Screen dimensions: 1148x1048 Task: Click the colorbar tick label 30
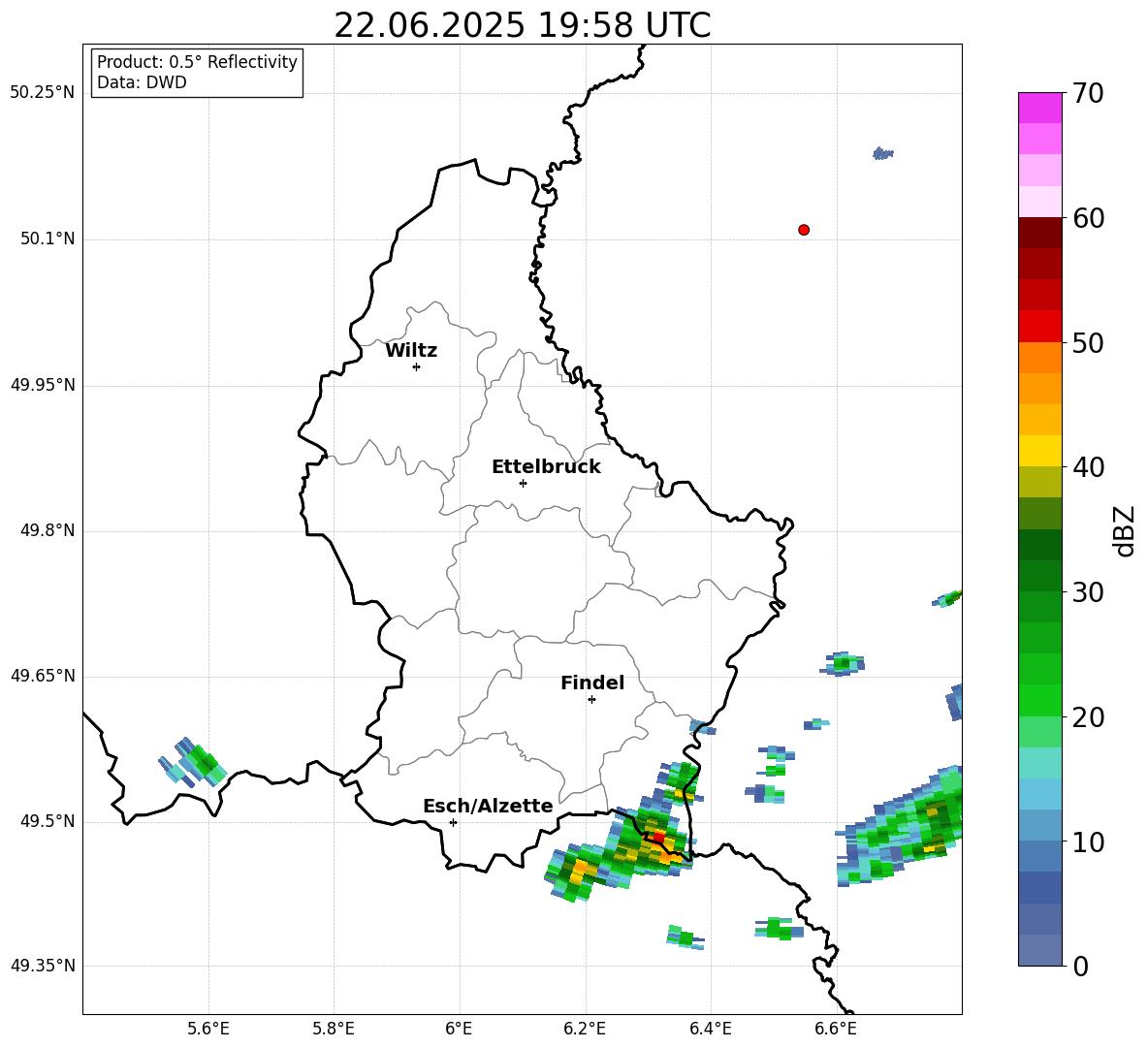click(1088, 592)
